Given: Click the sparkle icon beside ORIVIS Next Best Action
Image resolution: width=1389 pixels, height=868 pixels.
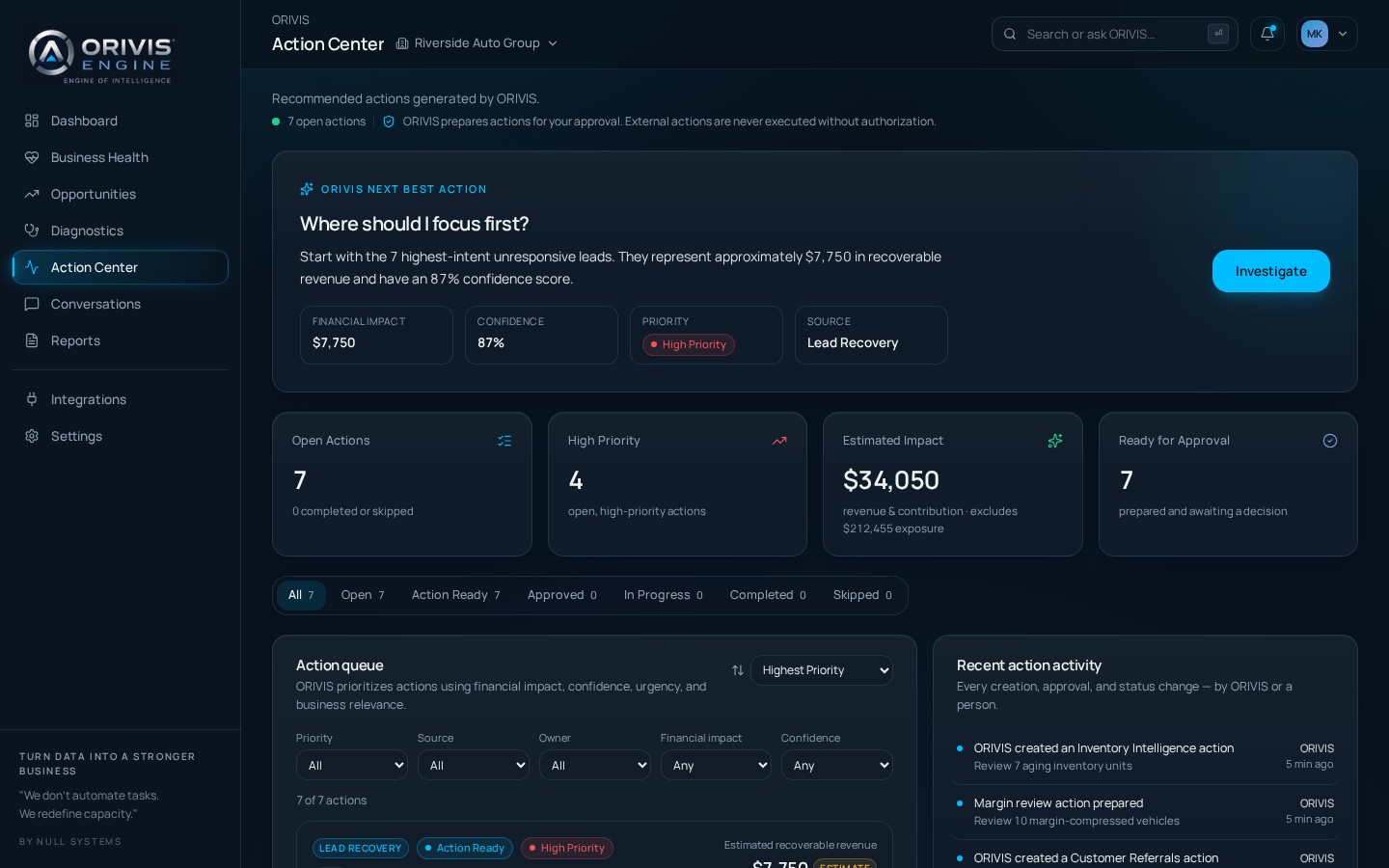Looking at the screenshot, I should pyautogui.click(x=307, y=189).
